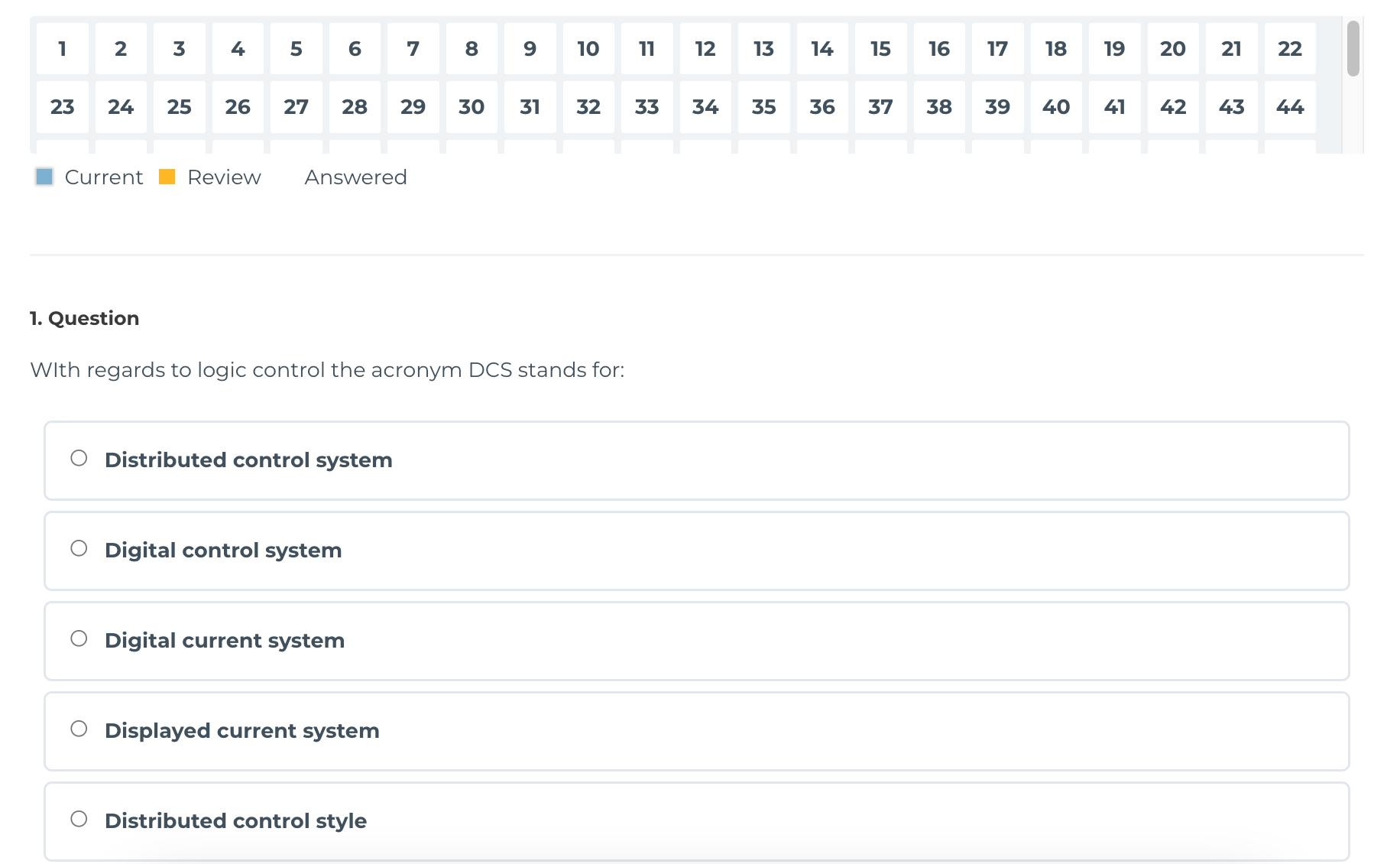
Task: Open question 30 in the navigator
Action: [x=472, y=107]
